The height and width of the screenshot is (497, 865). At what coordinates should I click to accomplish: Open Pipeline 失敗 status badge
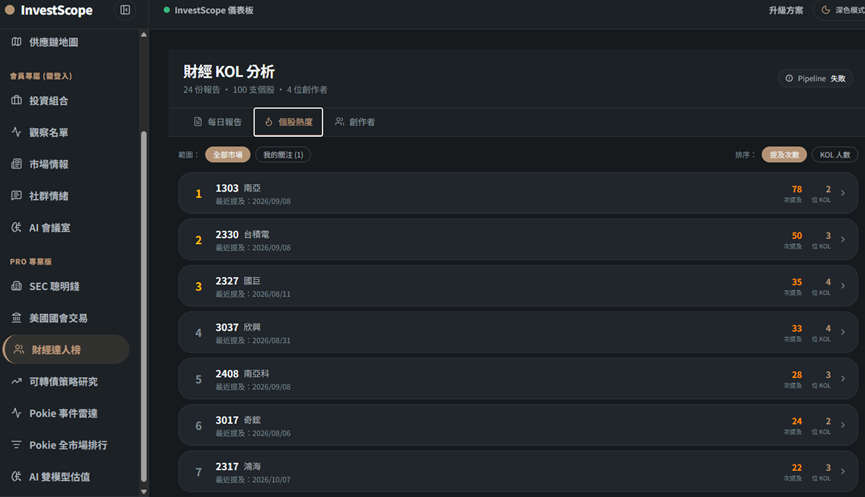pyautogui.click(x=815, y=78)
